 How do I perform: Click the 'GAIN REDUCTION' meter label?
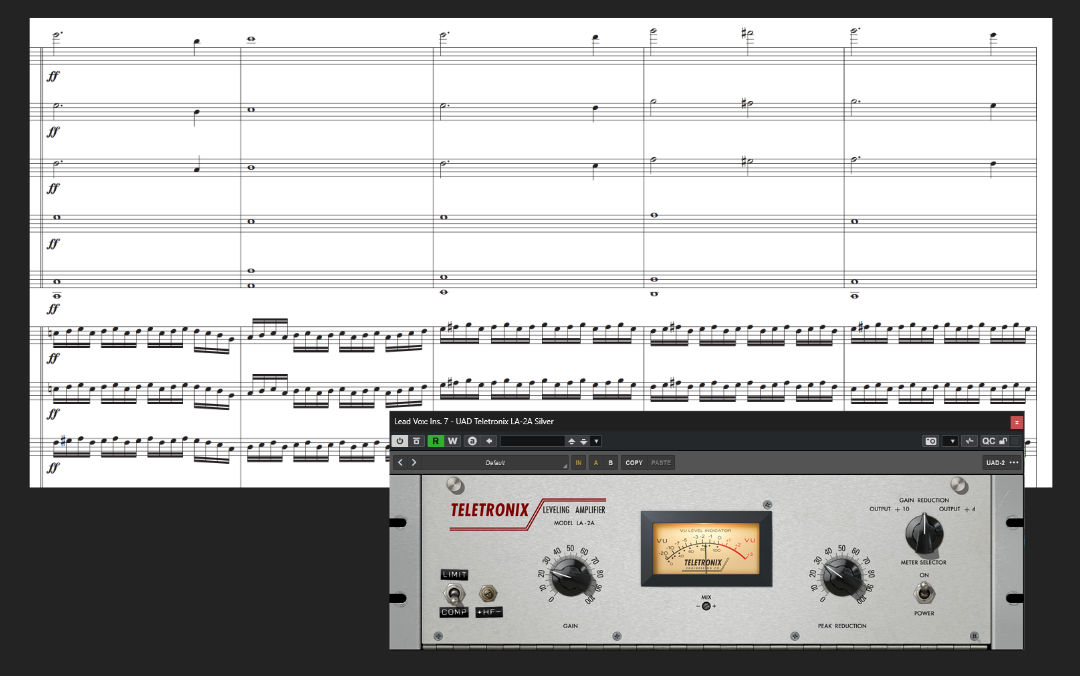(x=924, y=500)
